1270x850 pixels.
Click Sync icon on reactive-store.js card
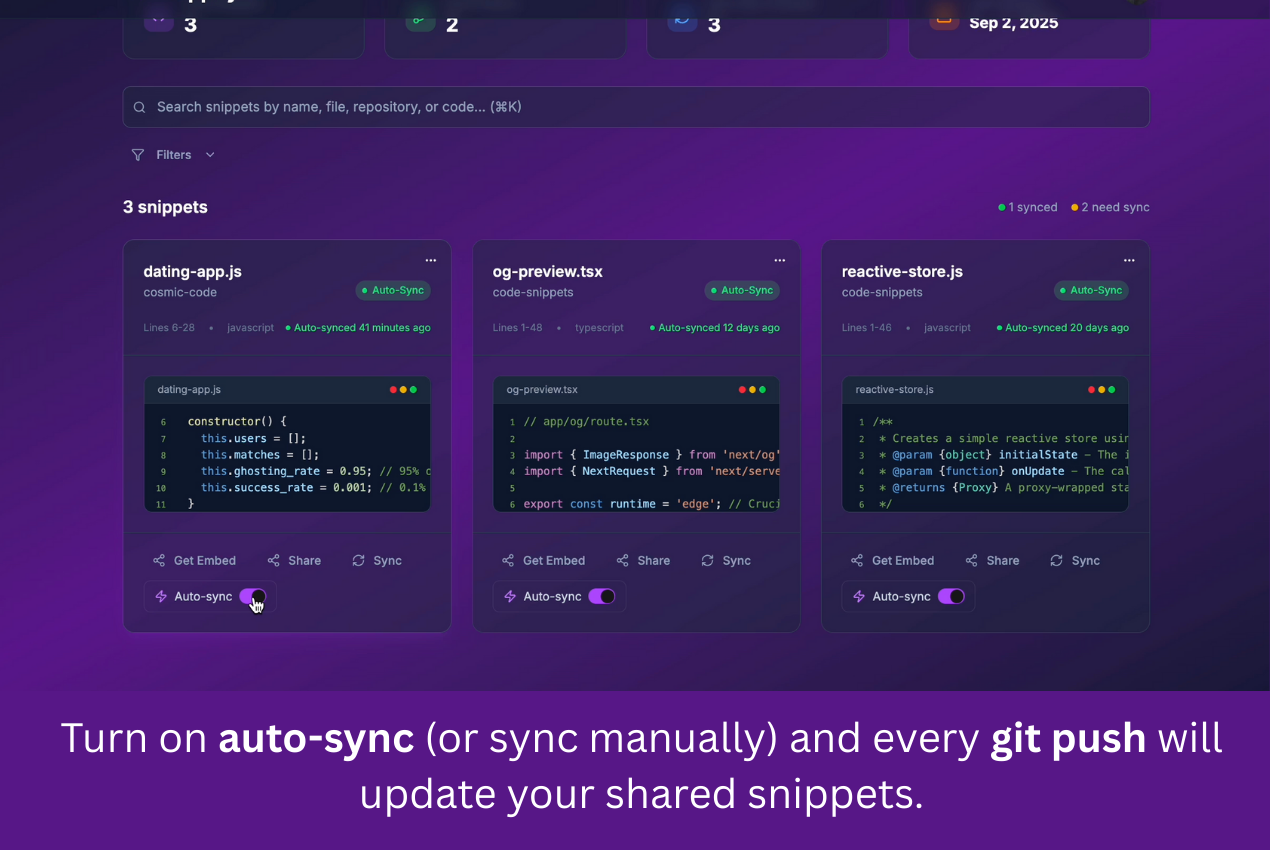[x=1056, y=561]
